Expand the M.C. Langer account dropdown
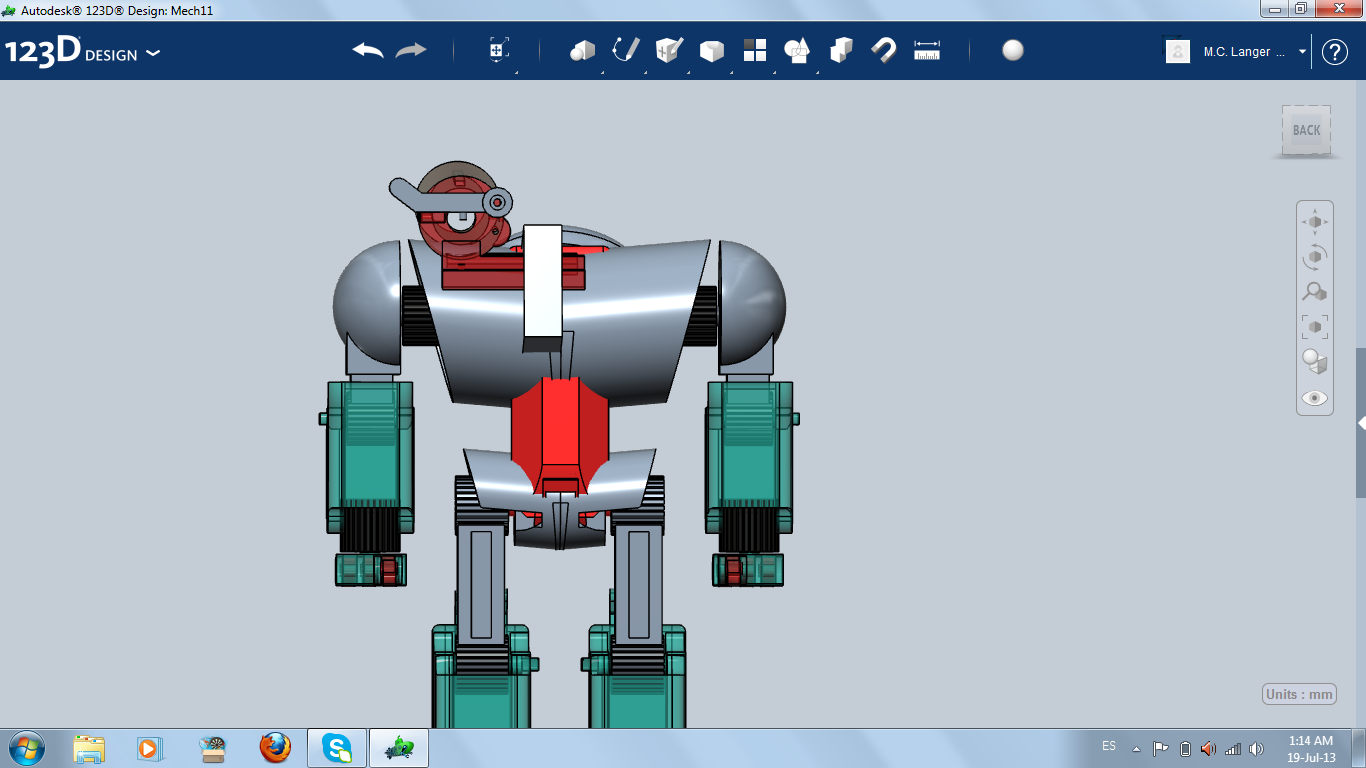 click(1302, 52)
